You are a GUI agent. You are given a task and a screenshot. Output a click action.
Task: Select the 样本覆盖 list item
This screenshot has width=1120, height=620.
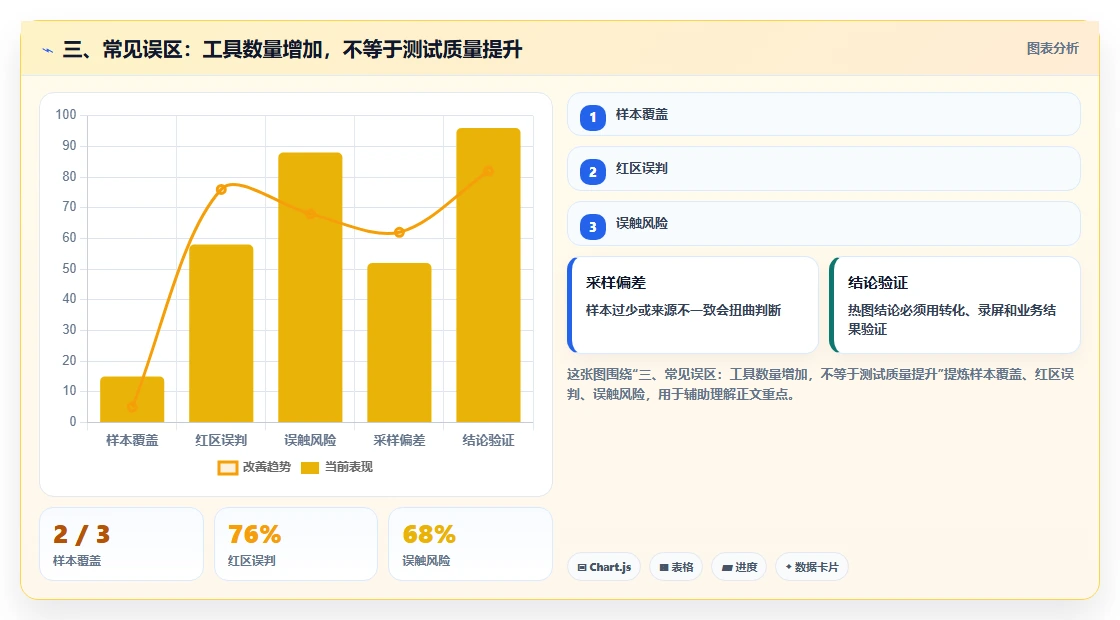[x=823, y=114]
